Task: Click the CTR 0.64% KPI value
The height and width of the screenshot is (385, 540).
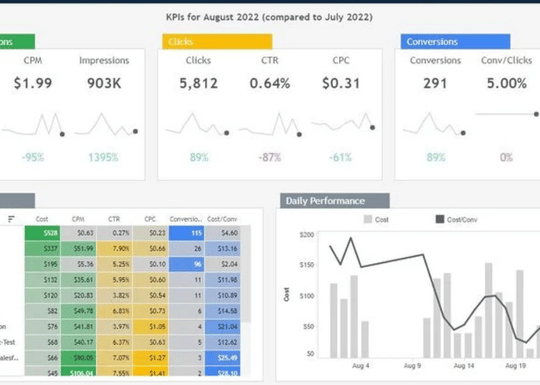Action: point(270,83)
